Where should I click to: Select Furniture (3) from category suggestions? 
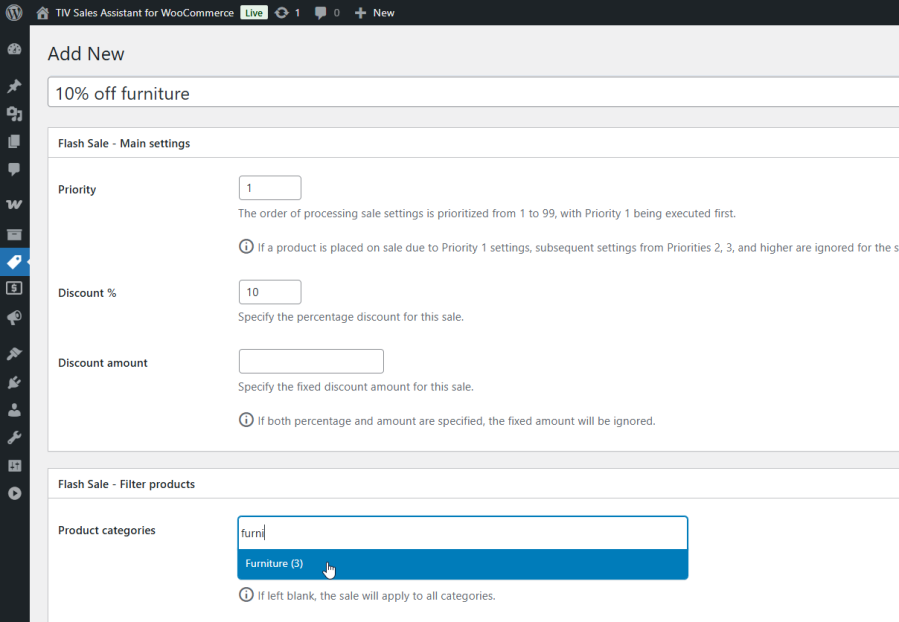[x=274, y=563]
